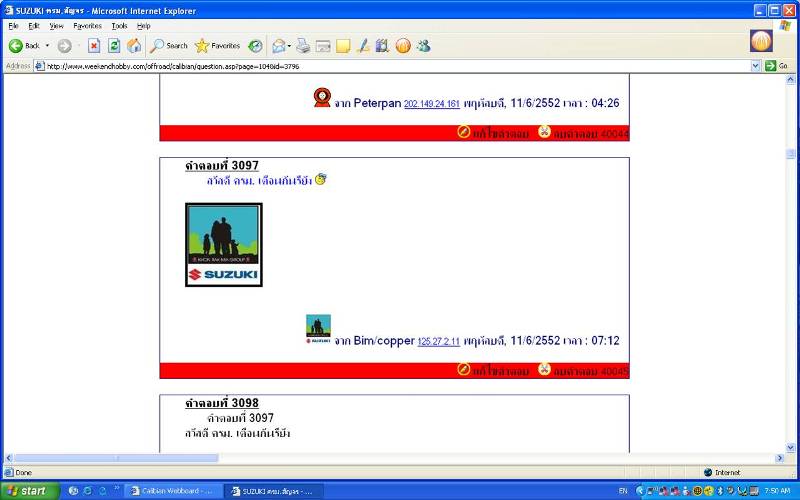800x500 pixels.
Task: Expand the Back button history dropdown
Action: coord(47,46)
